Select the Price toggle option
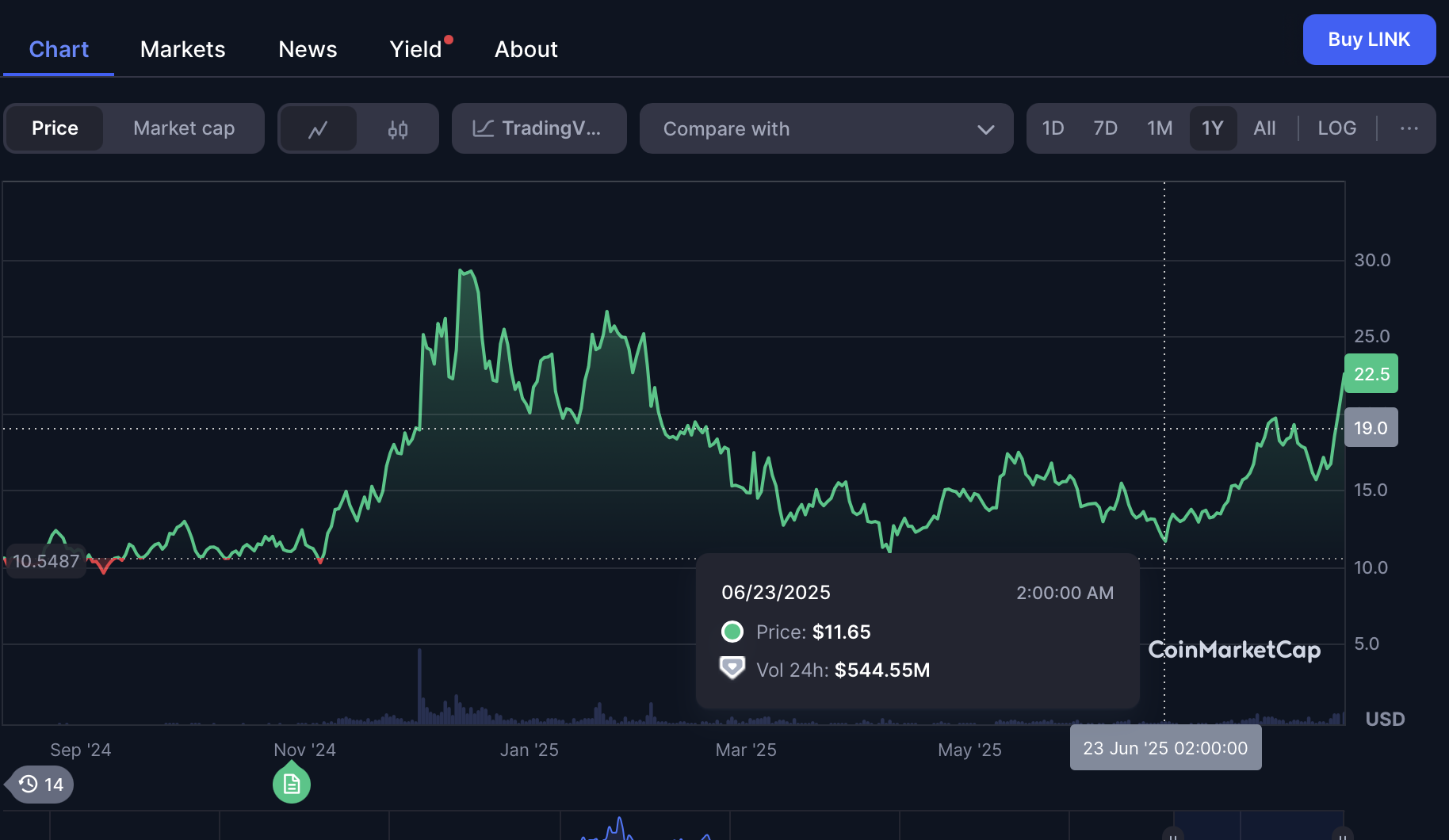 pyautogui.click(x=55, y=128)
